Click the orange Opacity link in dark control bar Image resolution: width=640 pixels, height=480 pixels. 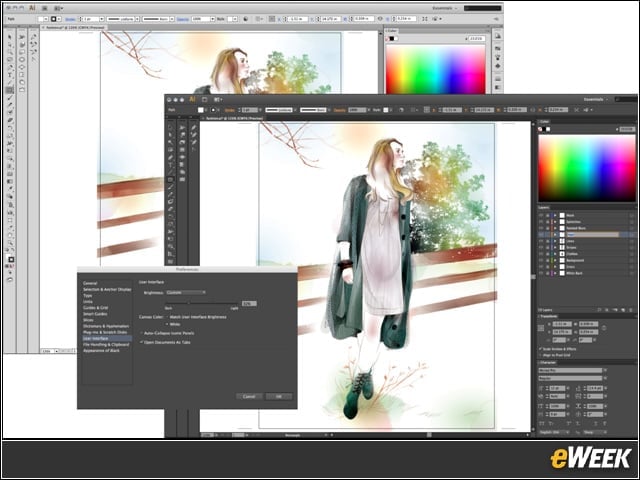(340, 110)
